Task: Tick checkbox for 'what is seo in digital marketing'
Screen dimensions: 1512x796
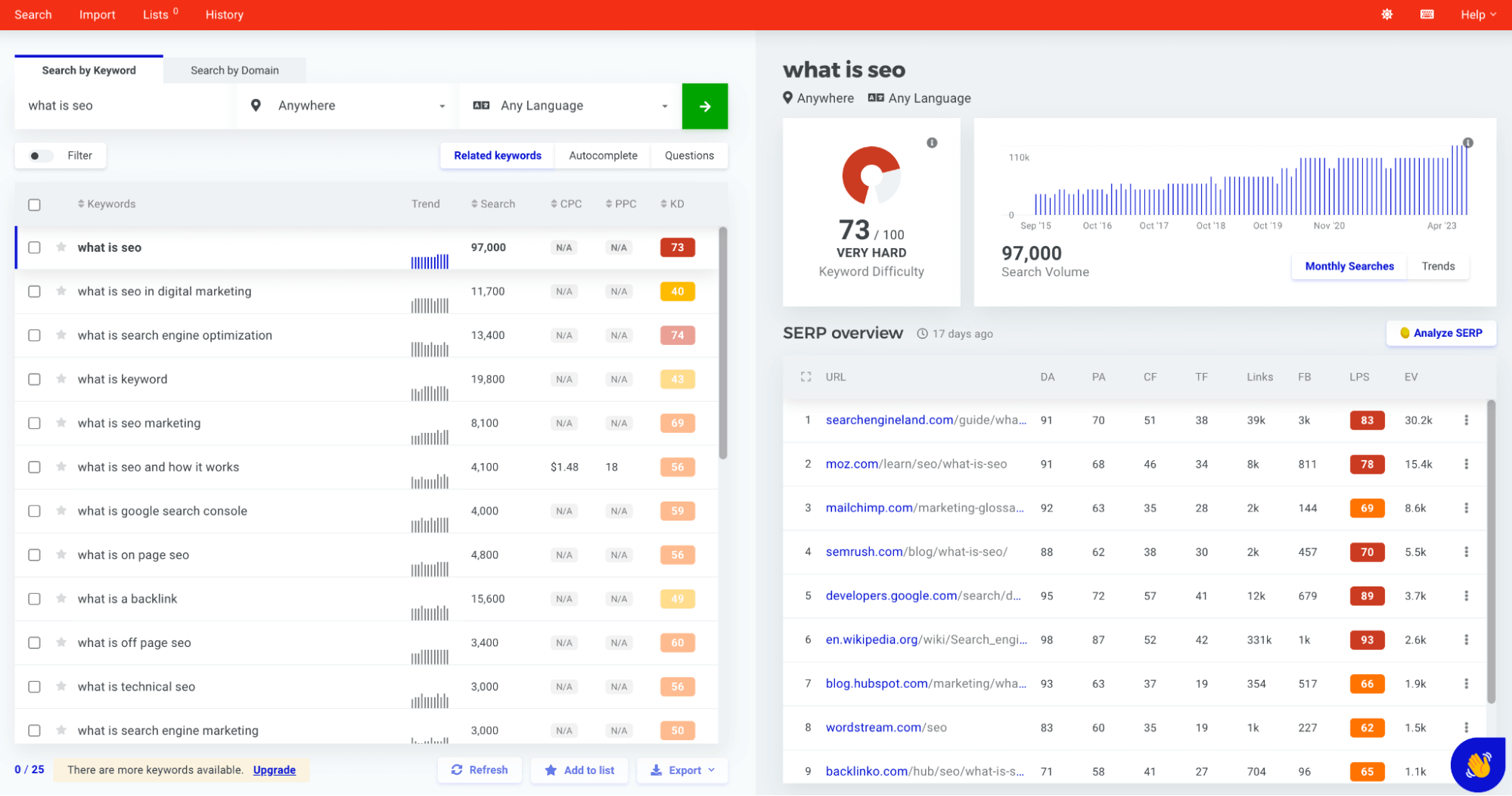Action: pos(34,291)
